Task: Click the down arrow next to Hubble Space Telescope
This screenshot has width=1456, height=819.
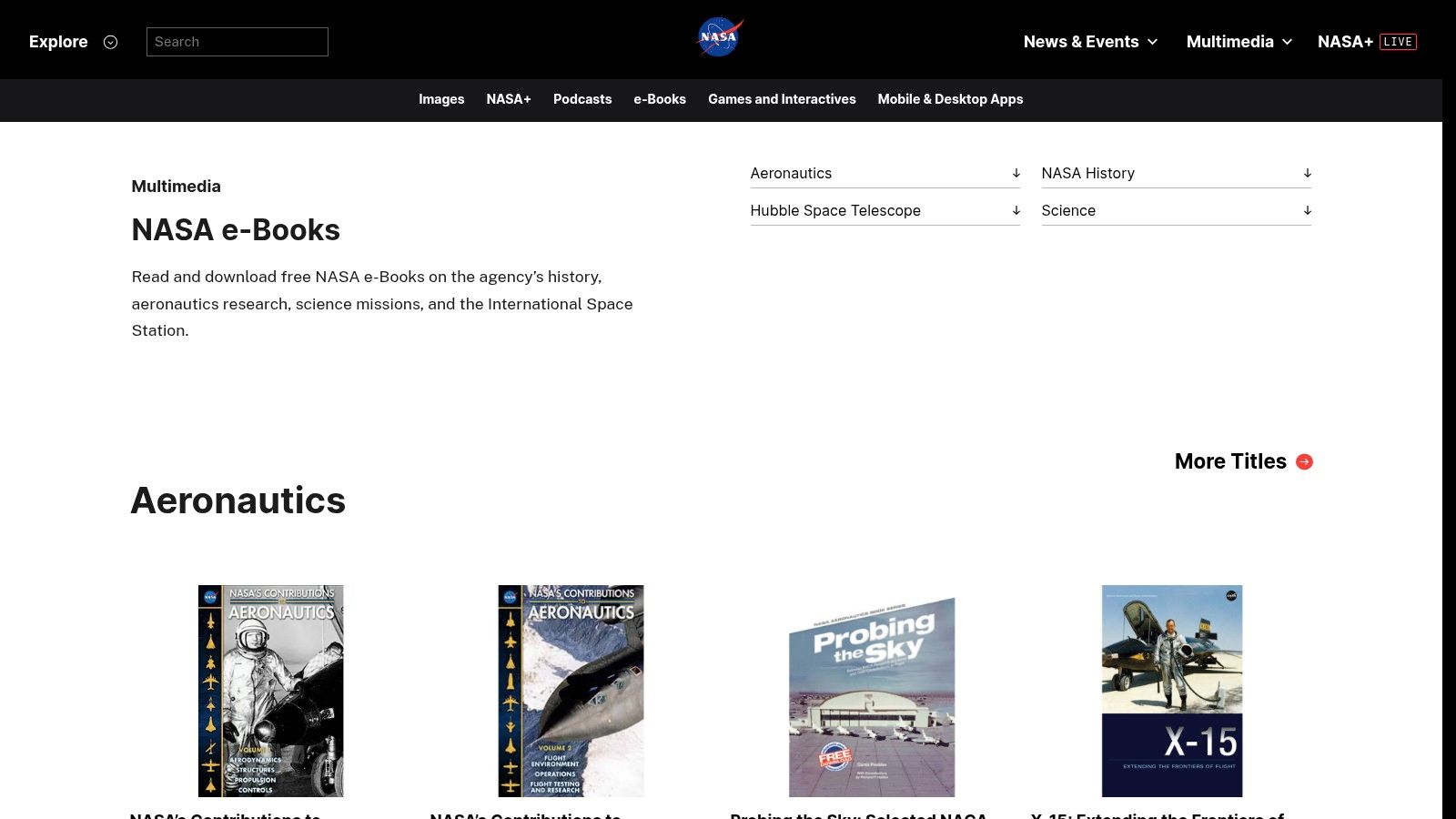Action: tap(1016, 210)
